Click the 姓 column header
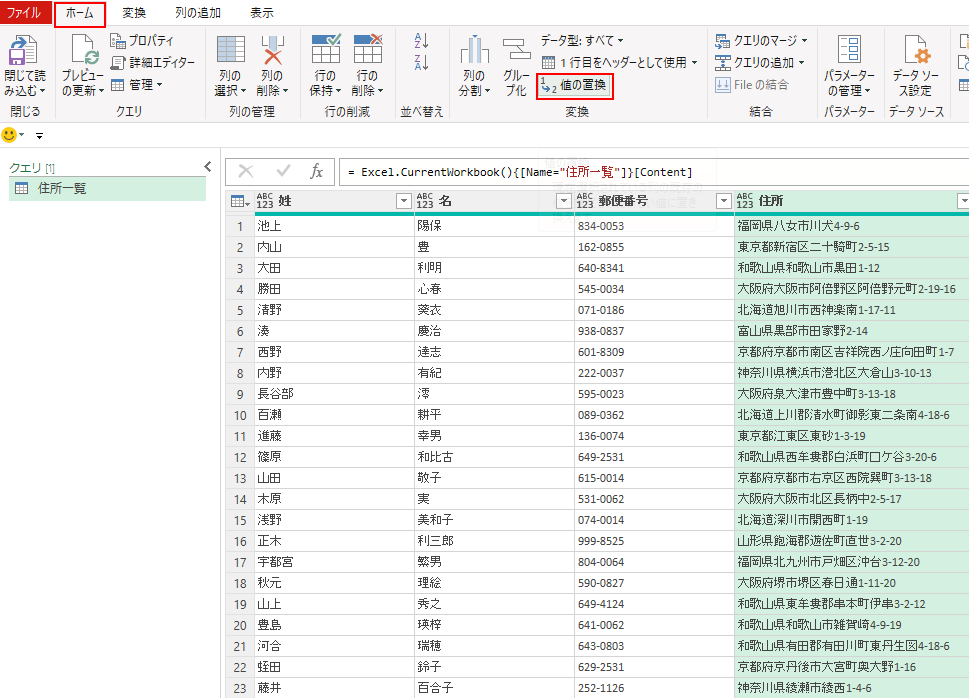Screen dimensions: 969x698 coord(334,201)
